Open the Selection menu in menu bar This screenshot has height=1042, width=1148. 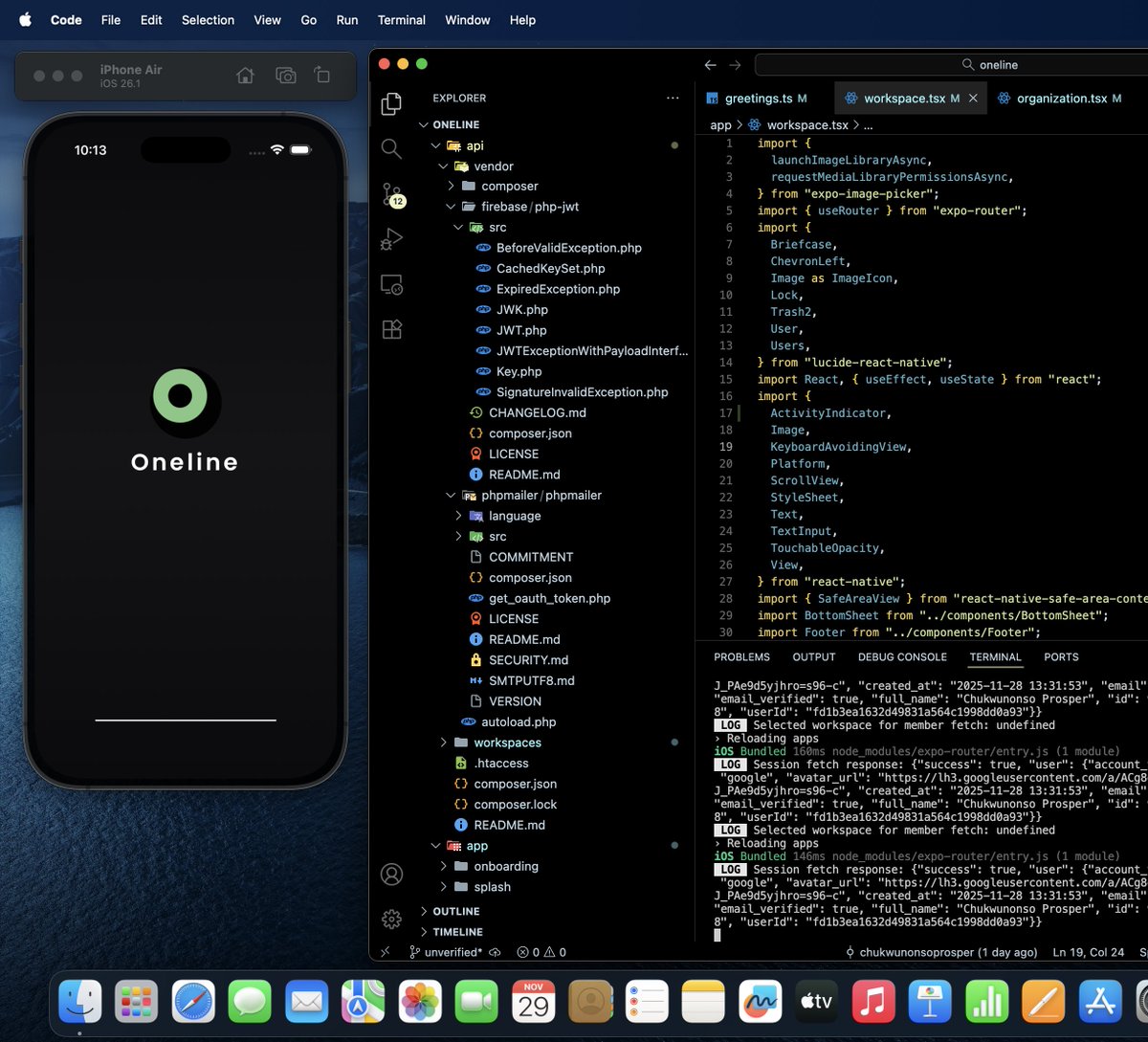208,19
